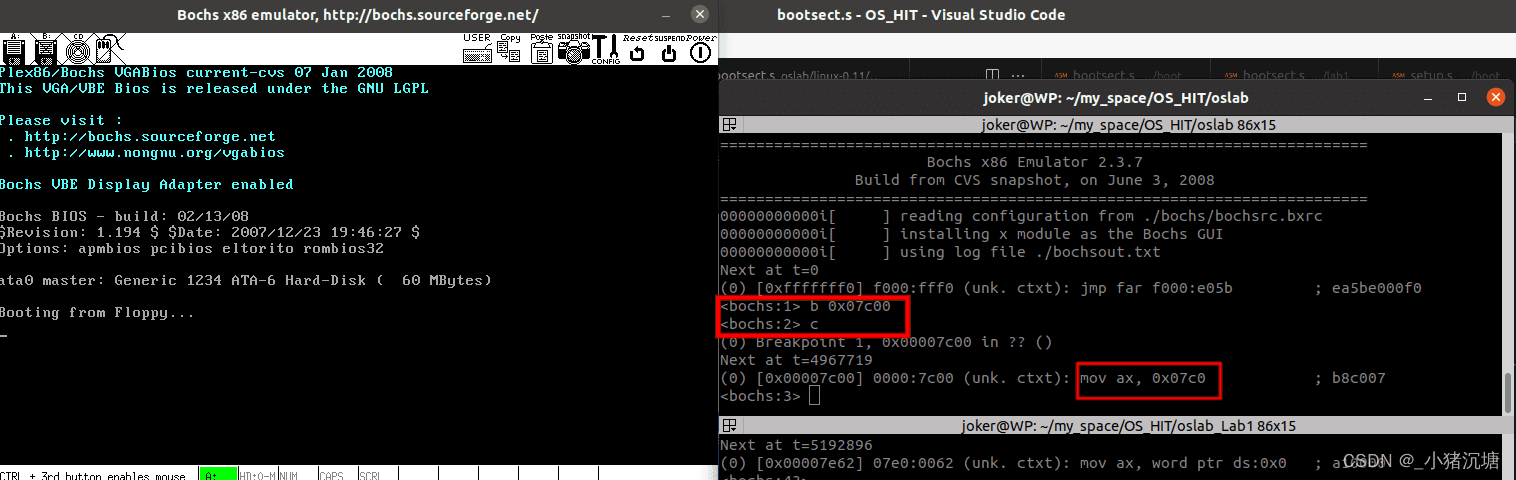Click 'Booting from Floppy...' text in Bochs
The width and height of the screenshot is (1516, 480).
tap(97, 313)
